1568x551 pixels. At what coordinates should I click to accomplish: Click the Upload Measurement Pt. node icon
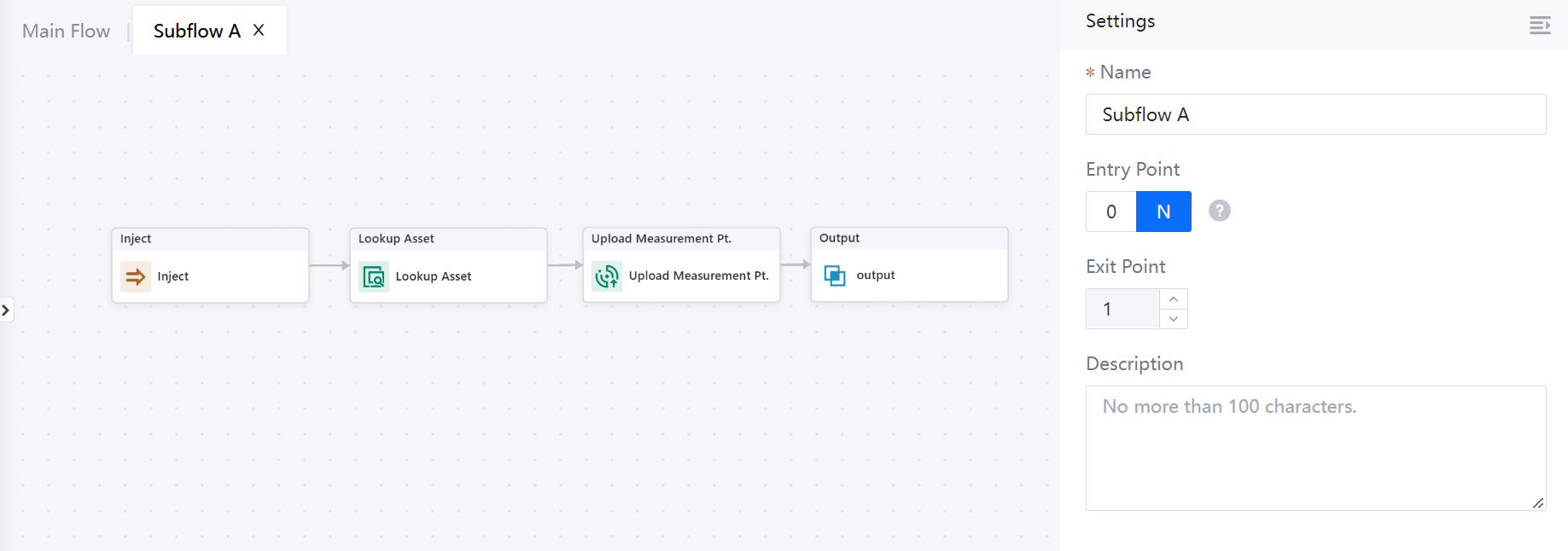607,276
